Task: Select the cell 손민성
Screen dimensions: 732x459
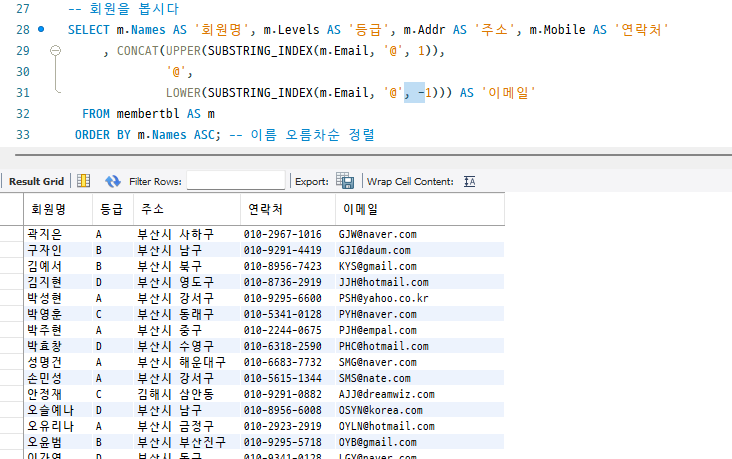Action: tap(58, 378)
